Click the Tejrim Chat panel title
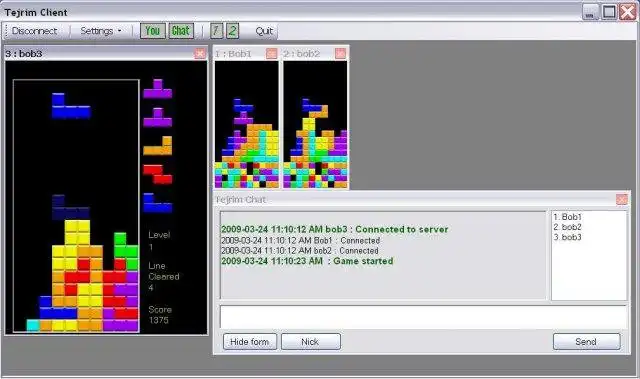 coord(241,199)
